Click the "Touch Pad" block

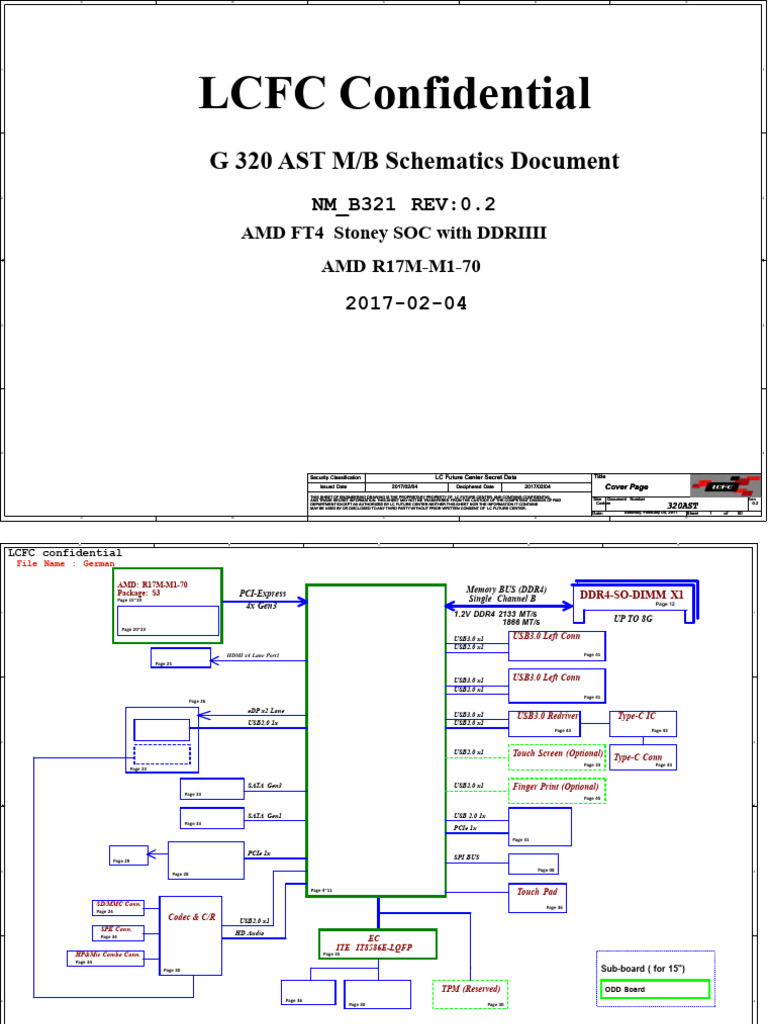[537, 897]
